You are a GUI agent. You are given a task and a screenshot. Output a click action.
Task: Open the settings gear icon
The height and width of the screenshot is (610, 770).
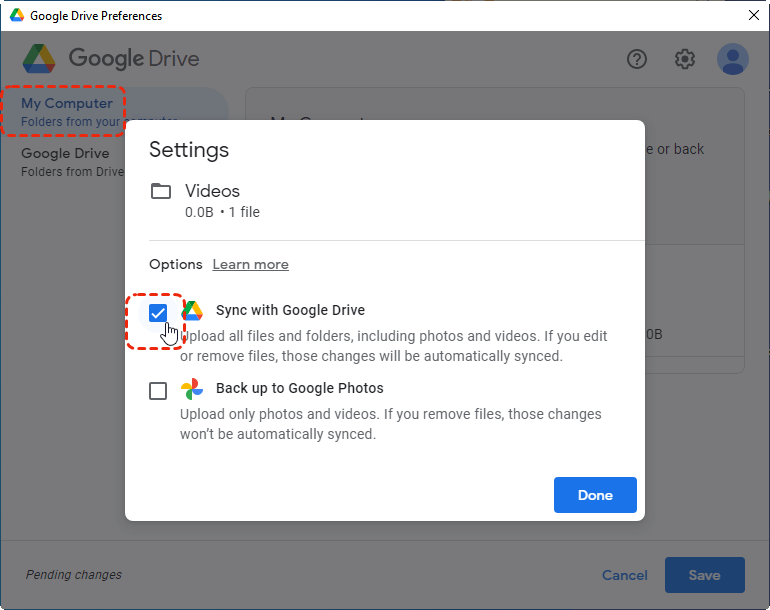(x=685, y=59)
